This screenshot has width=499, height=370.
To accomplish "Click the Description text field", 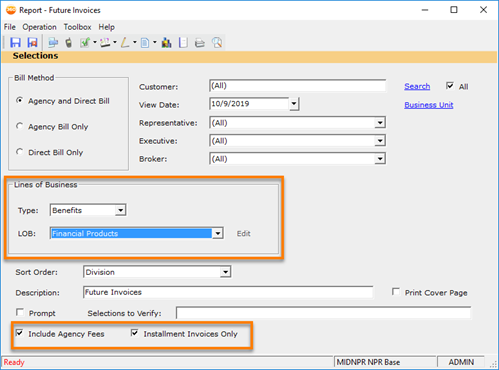I will [x=228, y=292].
